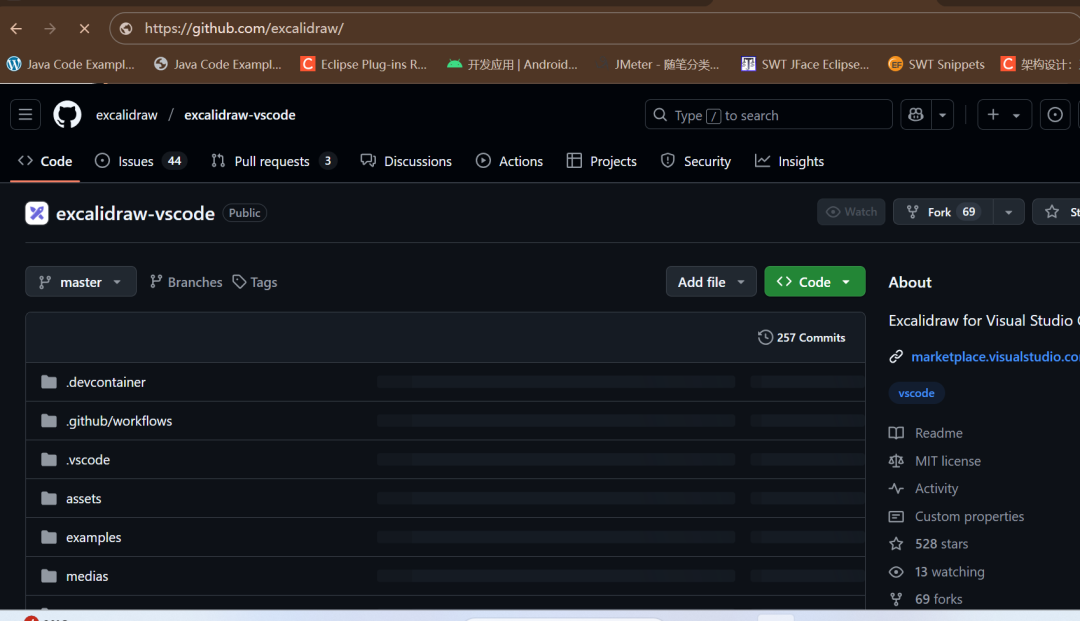This screenshot has width=1080, height=621.
Task: View the 257 Commits history
Action: [802, 337]
